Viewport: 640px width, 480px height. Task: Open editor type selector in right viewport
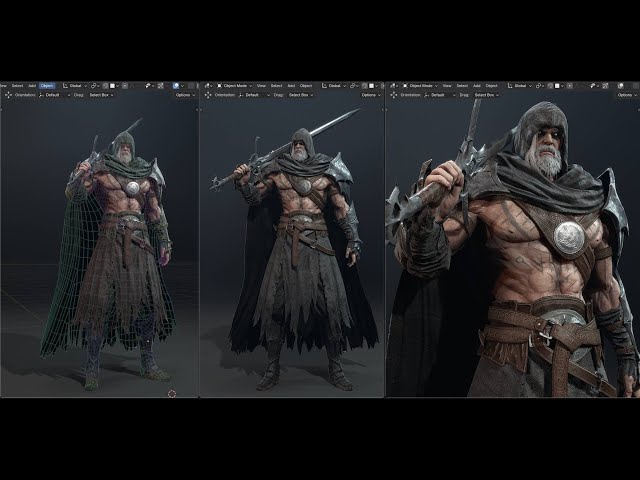tap(394, 86)
